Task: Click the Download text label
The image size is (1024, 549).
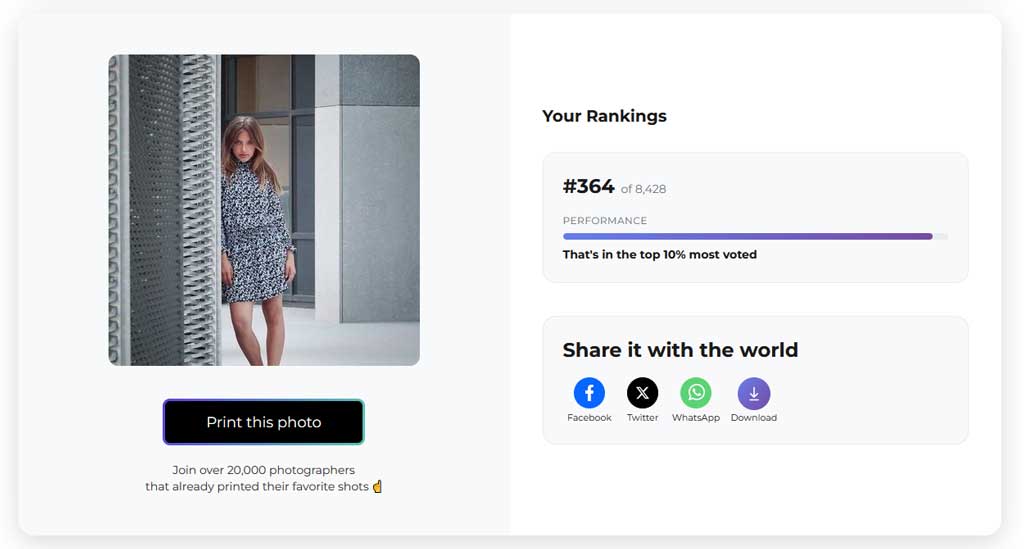Action: pos(754,418)
